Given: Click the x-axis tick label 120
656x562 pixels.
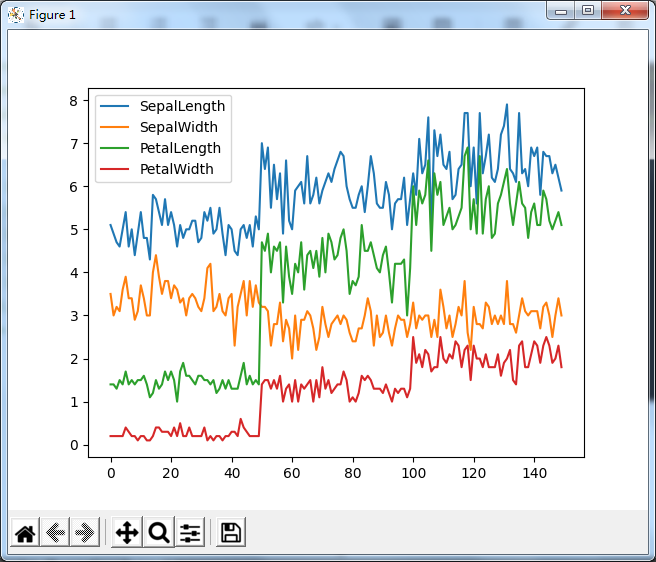Looking at the screenshot, I should (474, 473).
